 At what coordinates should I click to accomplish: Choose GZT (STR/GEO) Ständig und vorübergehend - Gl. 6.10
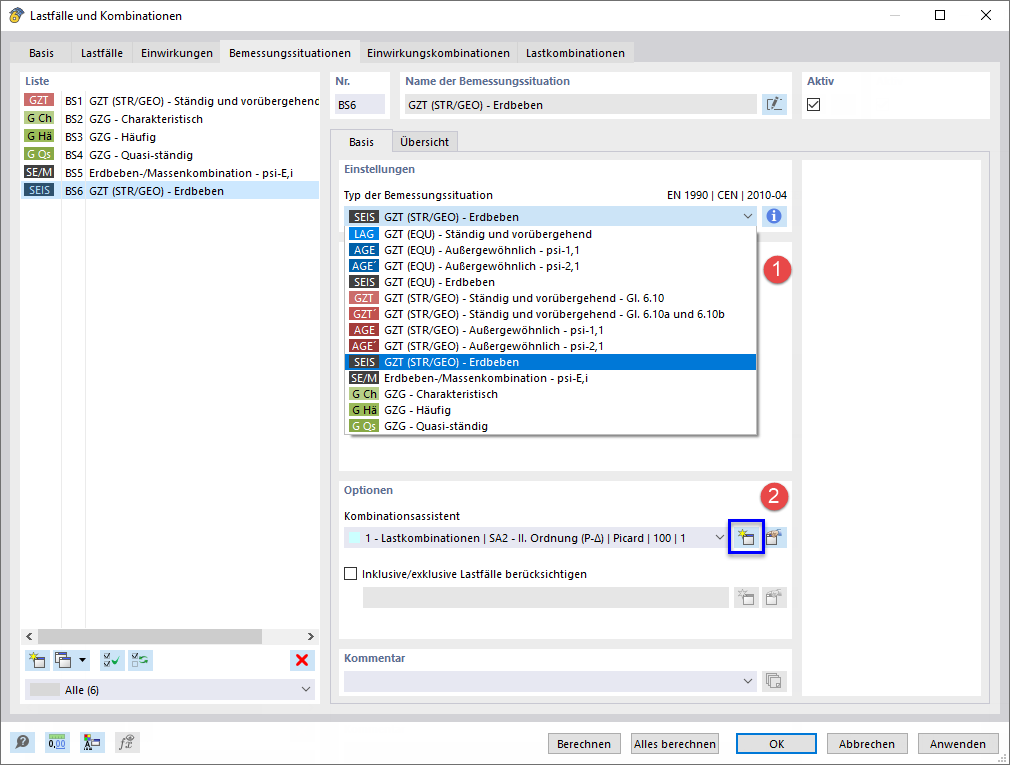(551, 298)
